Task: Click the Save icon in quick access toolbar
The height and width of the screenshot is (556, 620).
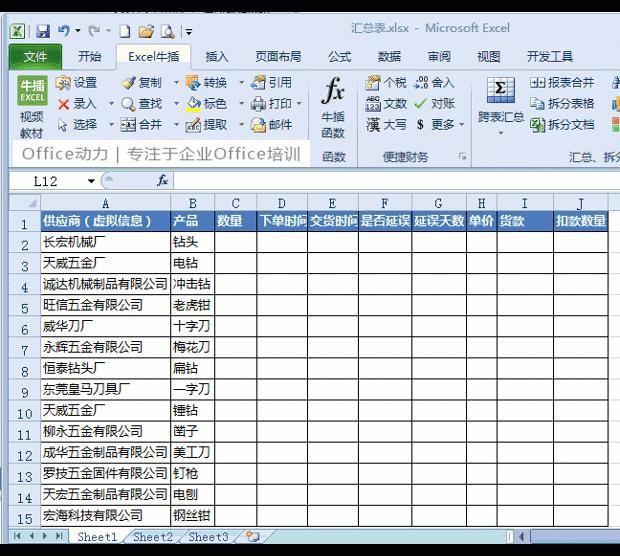Action: click(43, 31)
